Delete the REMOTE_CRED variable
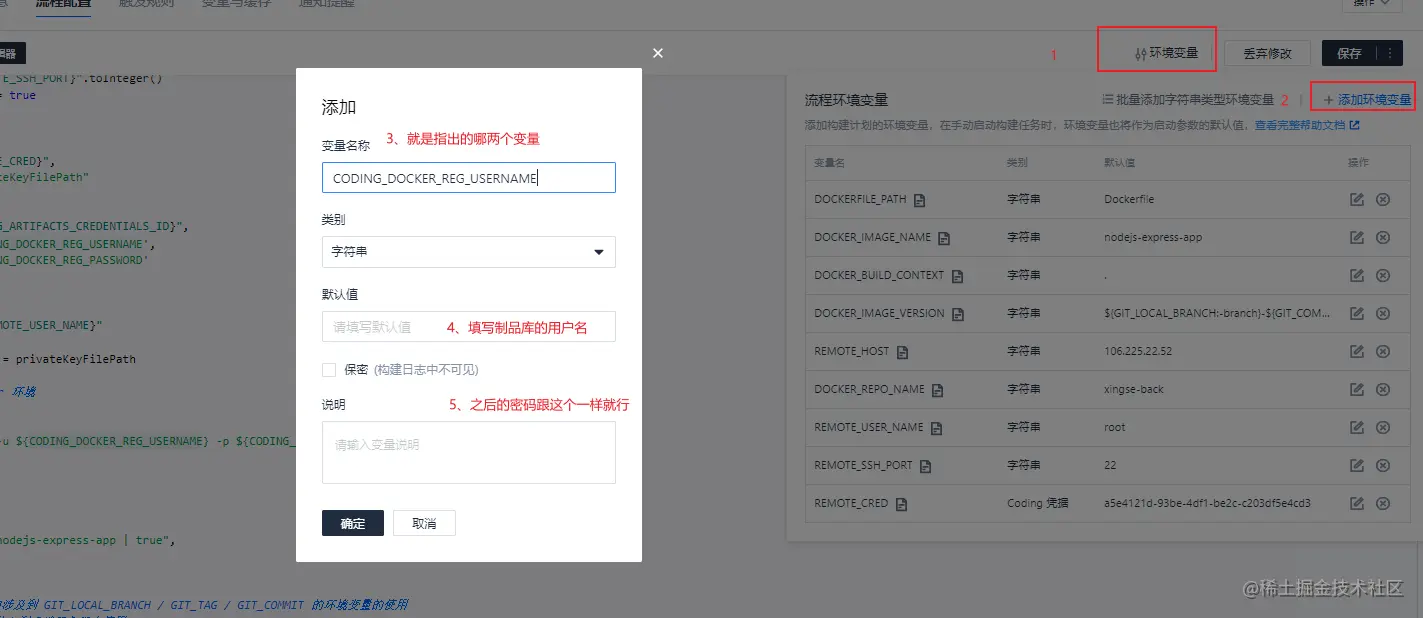The height and width of the screenshot is (618, 1423). click(x=1383, y=504)
